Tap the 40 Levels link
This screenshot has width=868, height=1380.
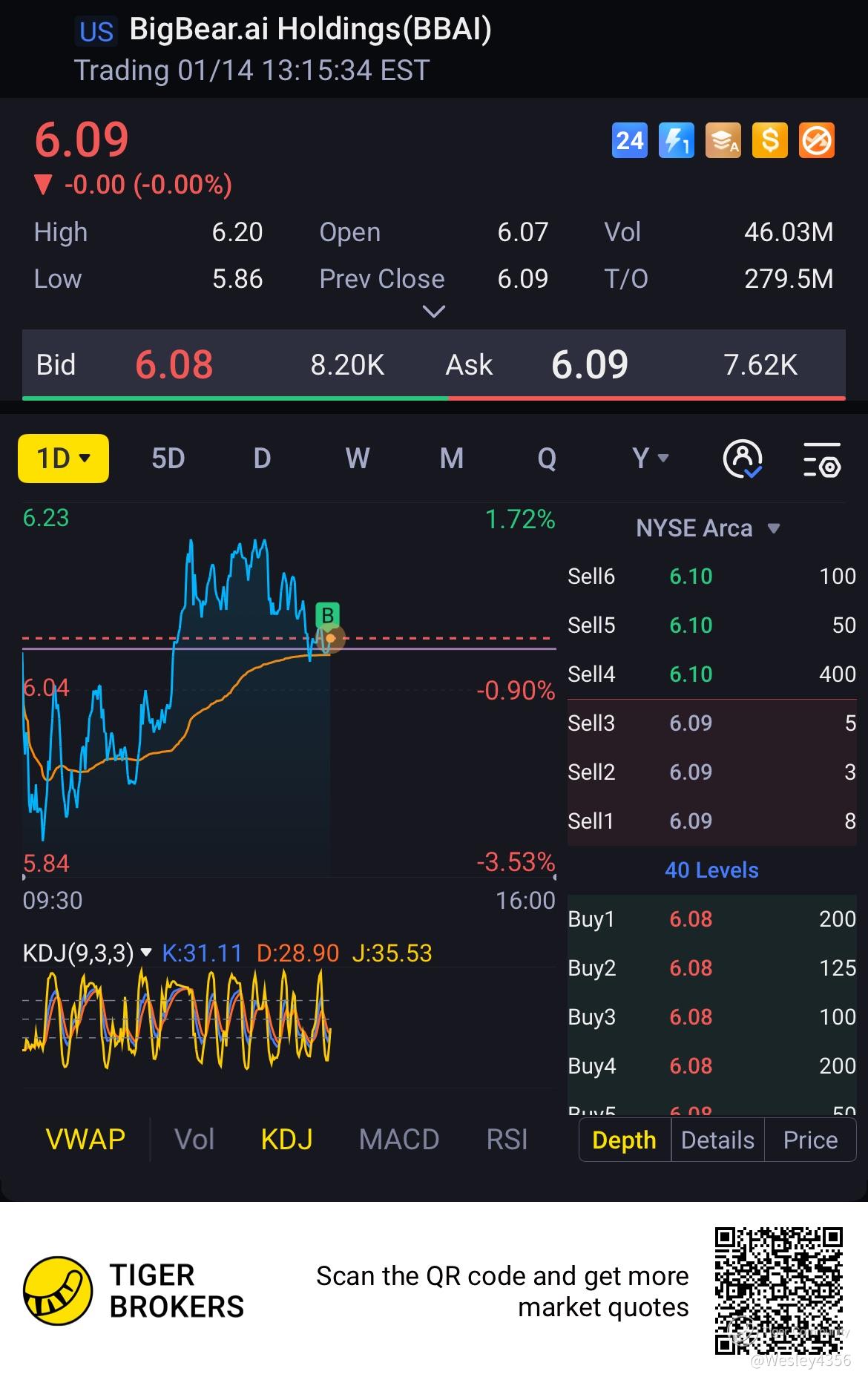coord(711,870)
